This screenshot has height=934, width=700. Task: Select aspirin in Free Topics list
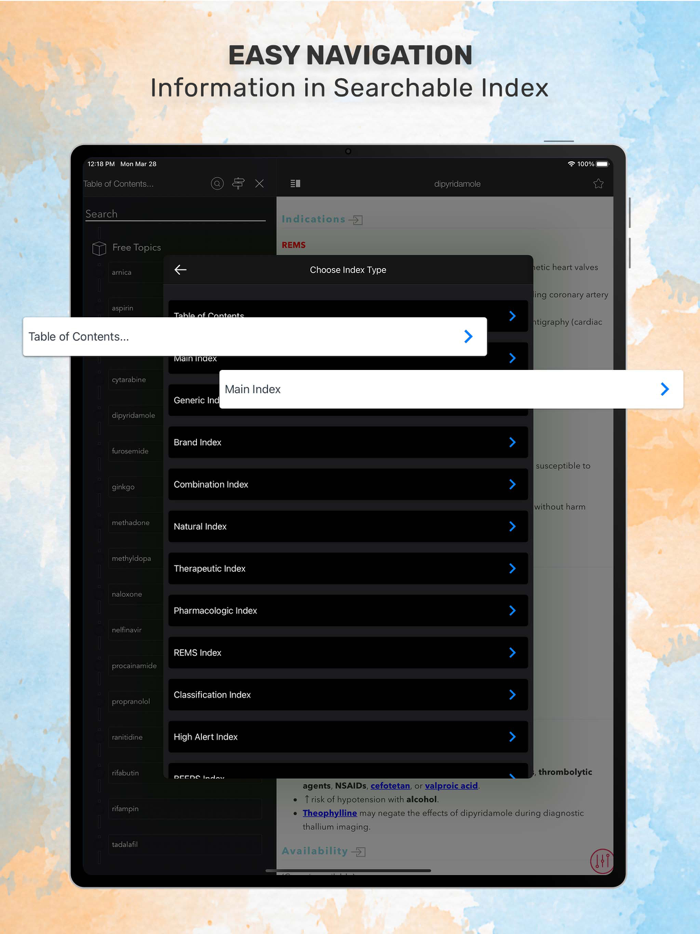[123, 308]
